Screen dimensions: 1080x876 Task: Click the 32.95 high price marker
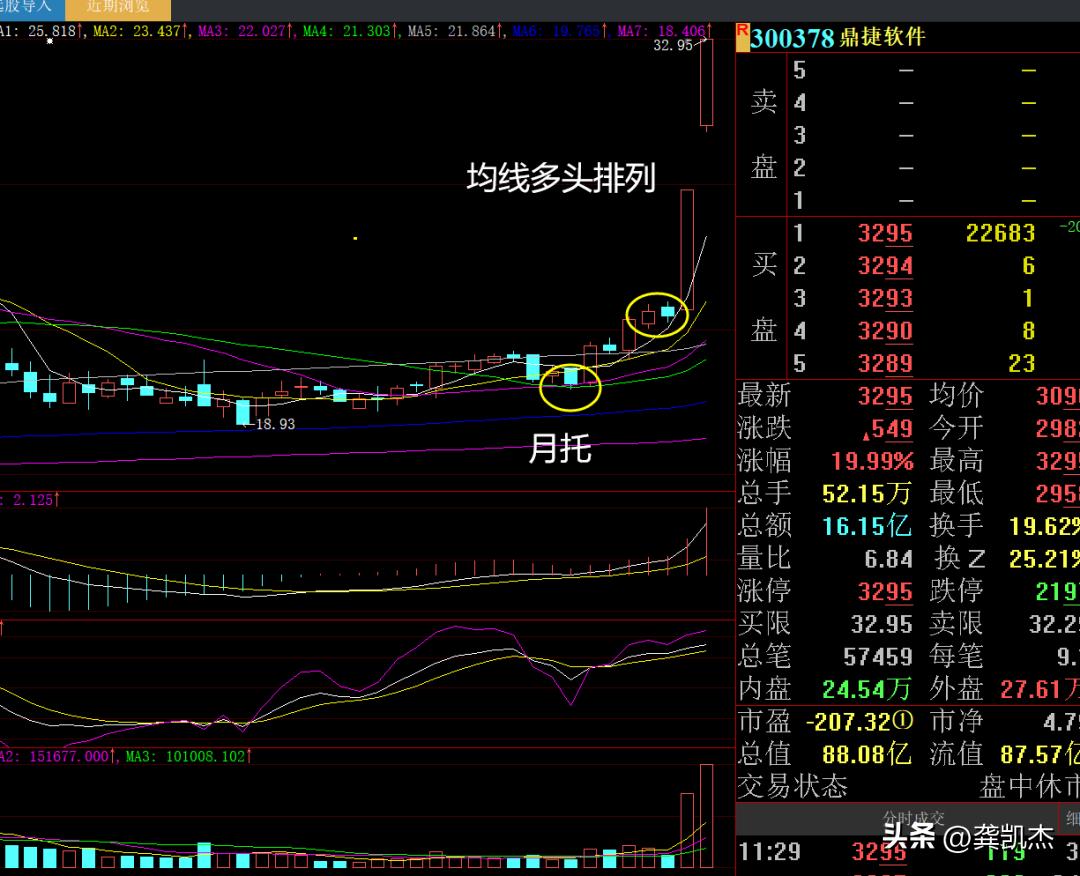pyautogui.click(x=673, y=45)
